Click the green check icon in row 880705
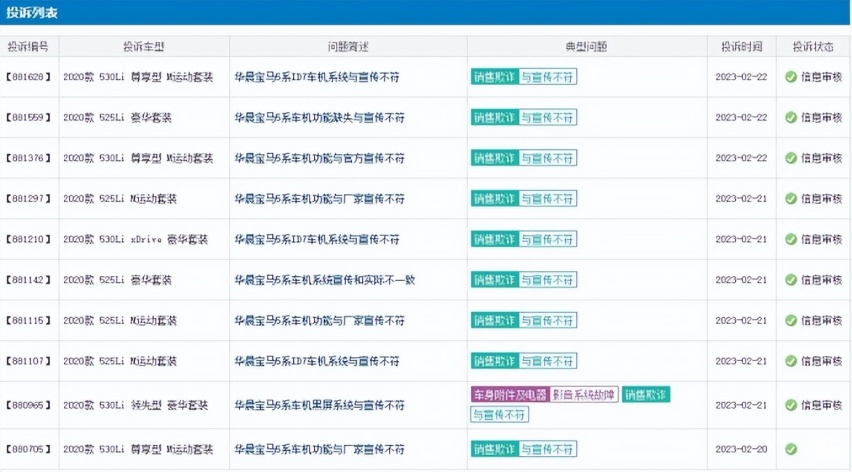The image size is (852, 472). pos(791,449)
